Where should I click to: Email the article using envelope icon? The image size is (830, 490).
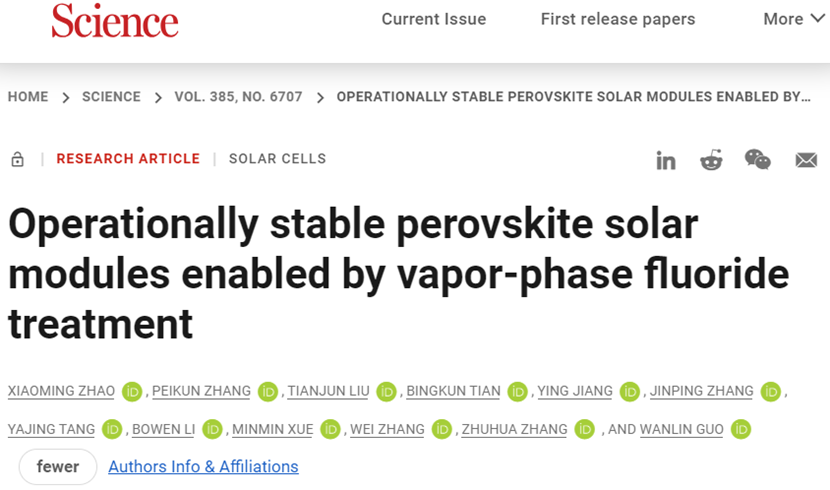click(x=806, y=160)
